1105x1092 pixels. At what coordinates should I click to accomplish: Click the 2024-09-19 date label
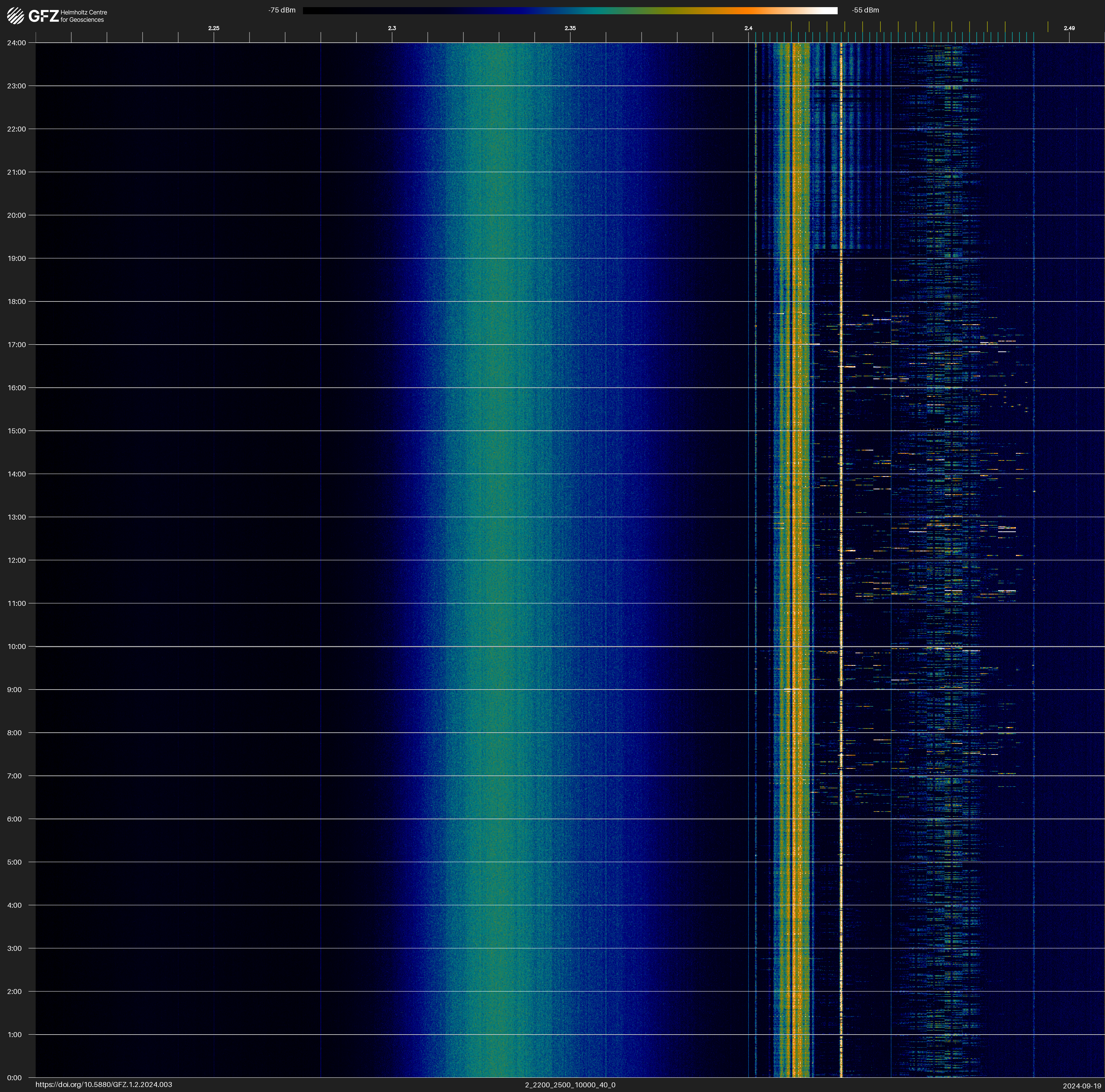pyautogui.click(x=1082, y=1086)
